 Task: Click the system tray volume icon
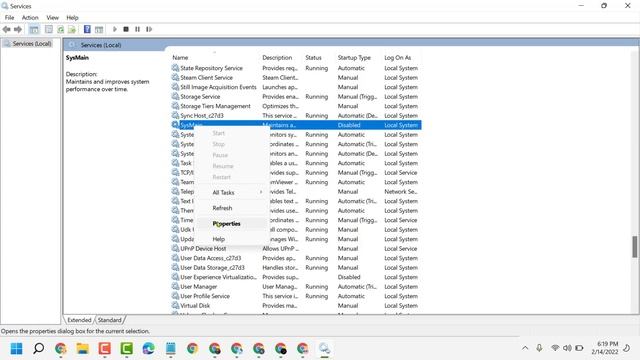pos(567,348)
